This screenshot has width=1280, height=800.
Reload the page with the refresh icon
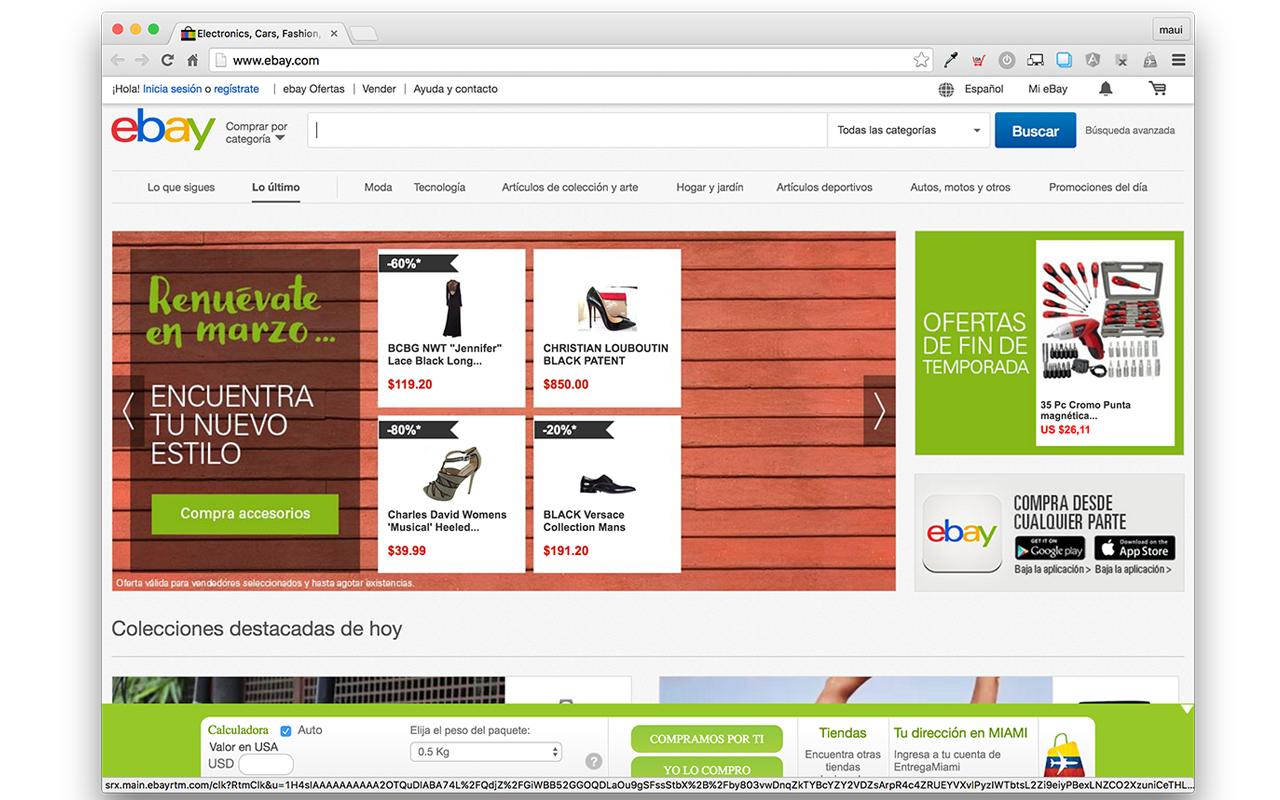coord(167,60)
